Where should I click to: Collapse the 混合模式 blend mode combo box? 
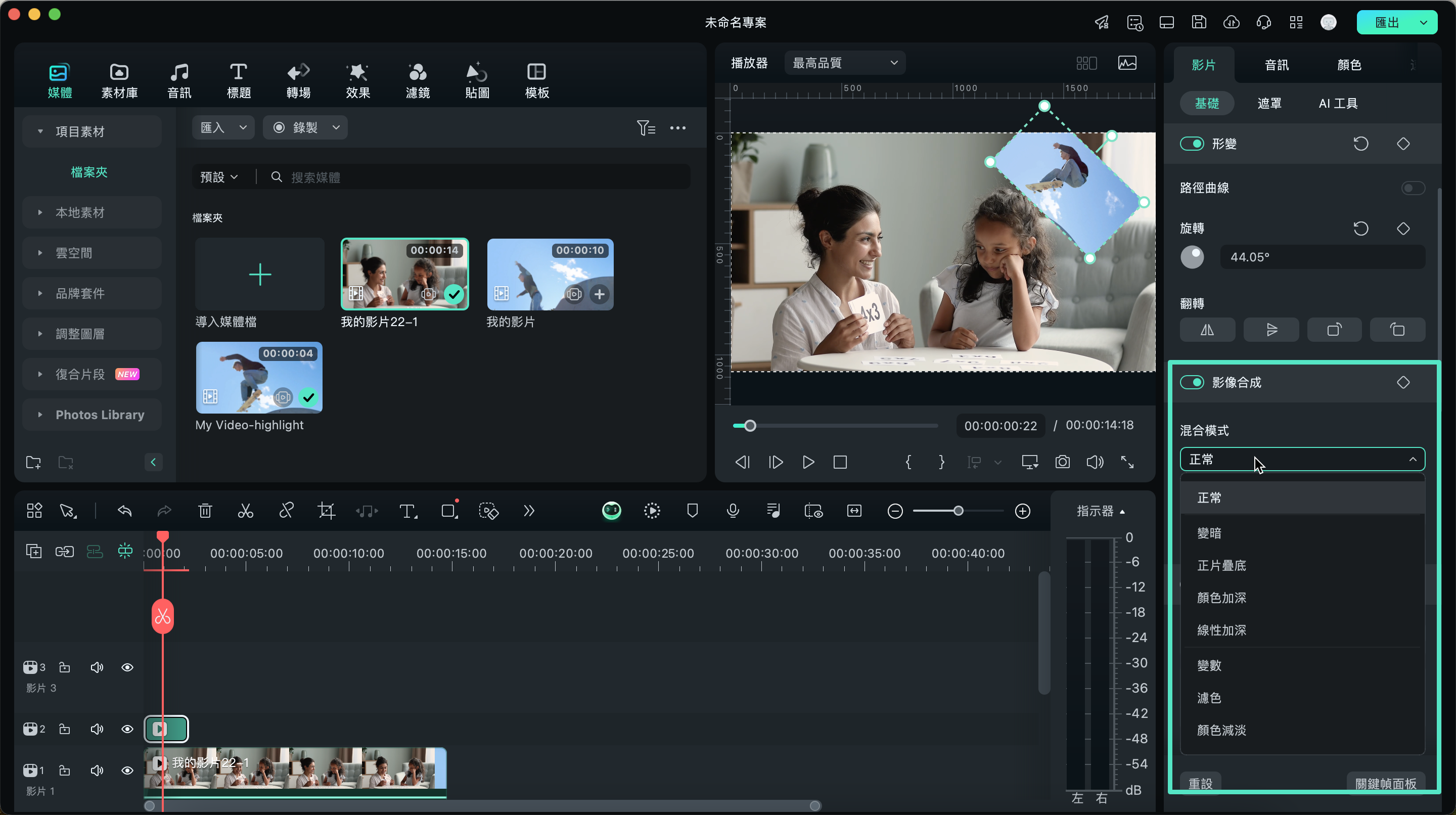(x=1302, y=459)
